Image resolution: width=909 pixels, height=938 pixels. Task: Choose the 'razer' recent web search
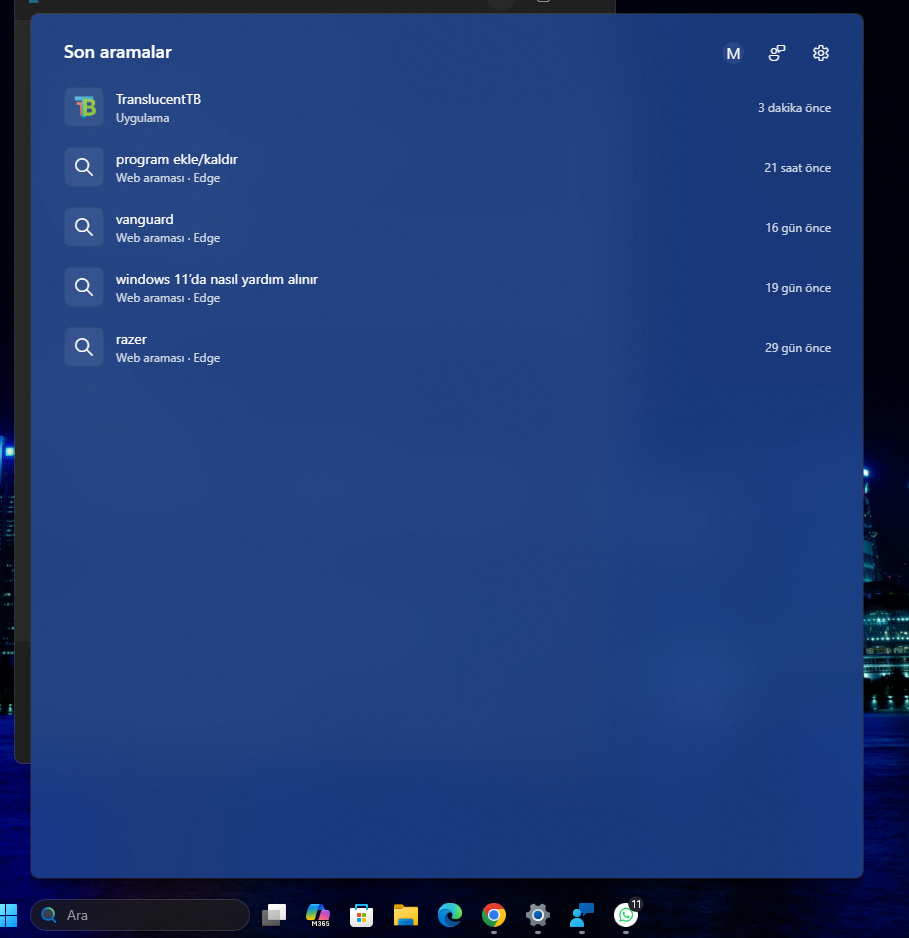click(447, 348)
